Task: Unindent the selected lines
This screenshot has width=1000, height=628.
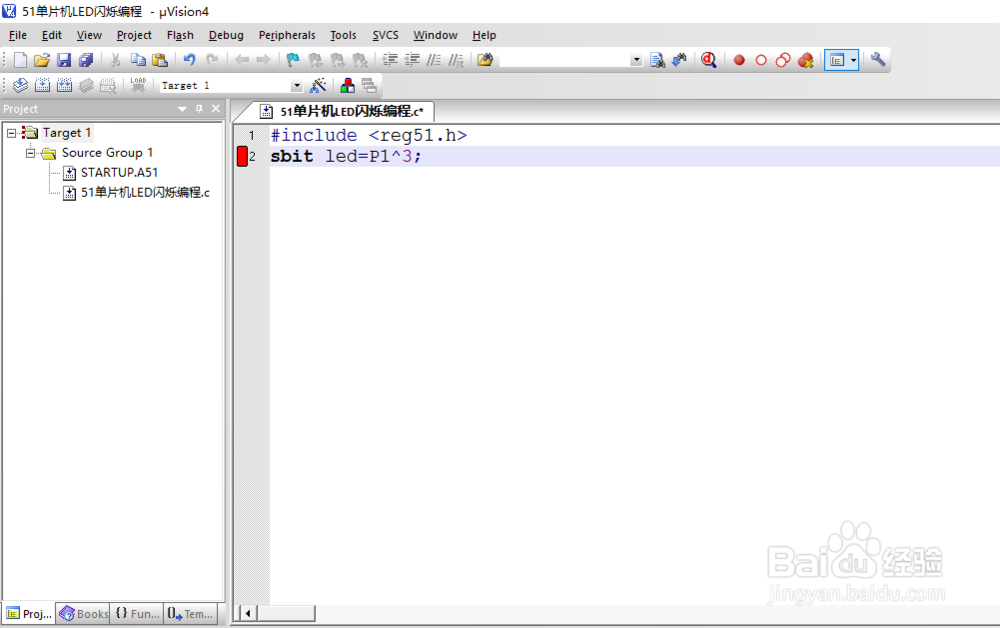Action: coord(412,60)
